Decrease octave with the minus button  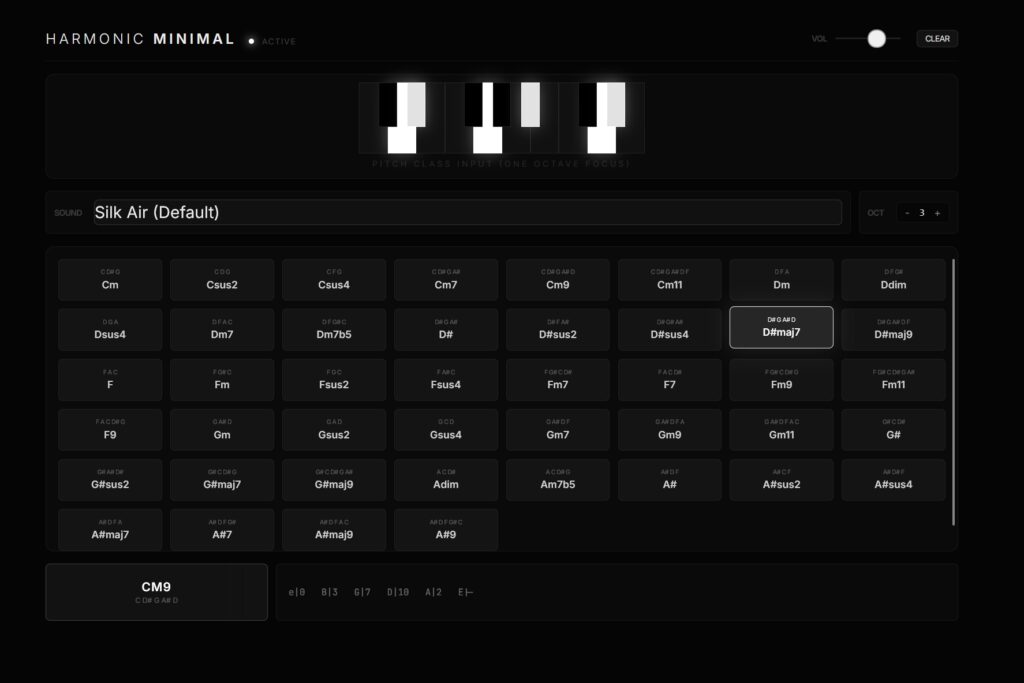coord(907,213)
